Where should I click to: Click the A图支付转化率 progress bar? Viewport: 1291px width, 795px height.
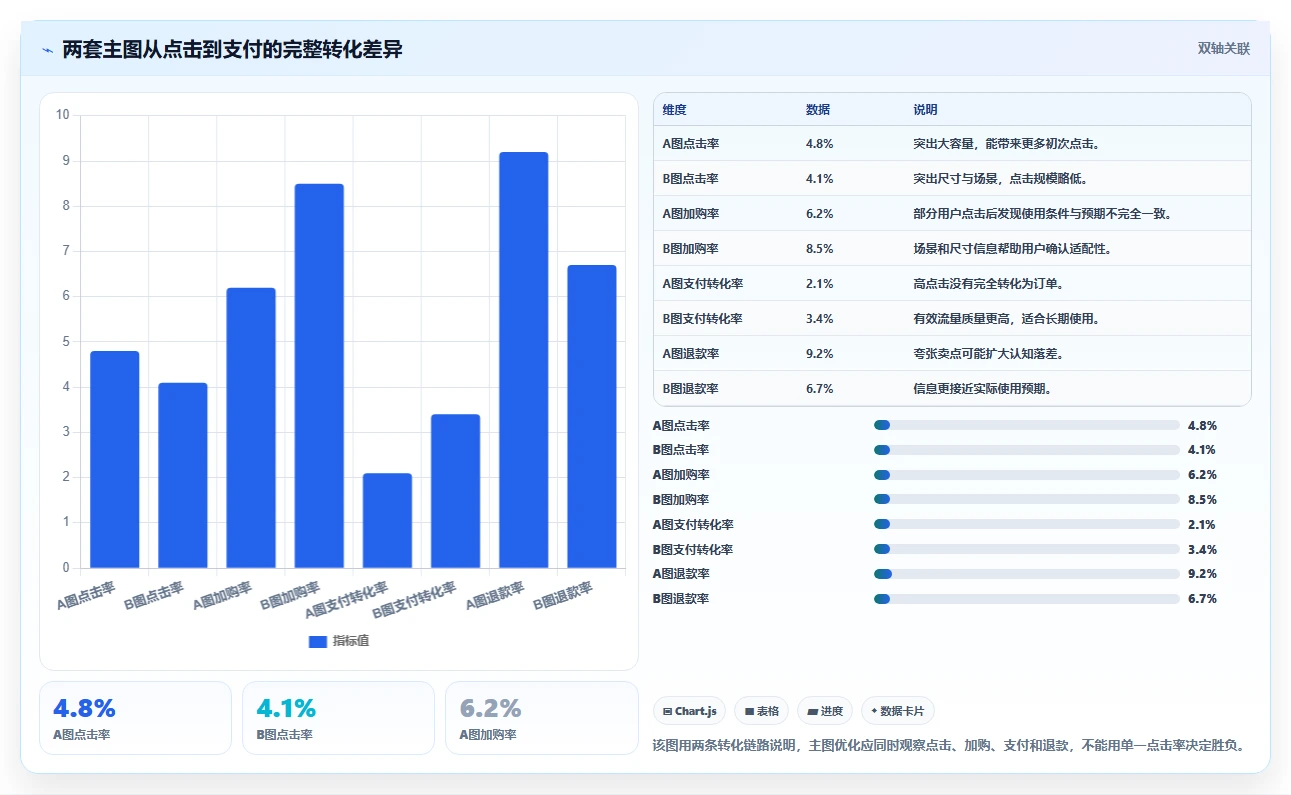coord(1027,524)
